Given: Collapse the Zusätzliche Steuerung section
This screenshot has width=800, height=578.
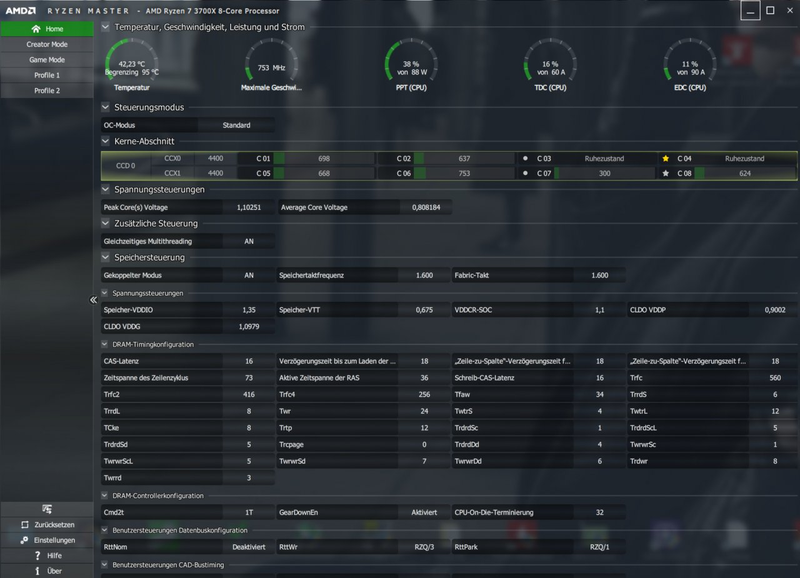Looking at the screenshot, I should click(106, 223).
